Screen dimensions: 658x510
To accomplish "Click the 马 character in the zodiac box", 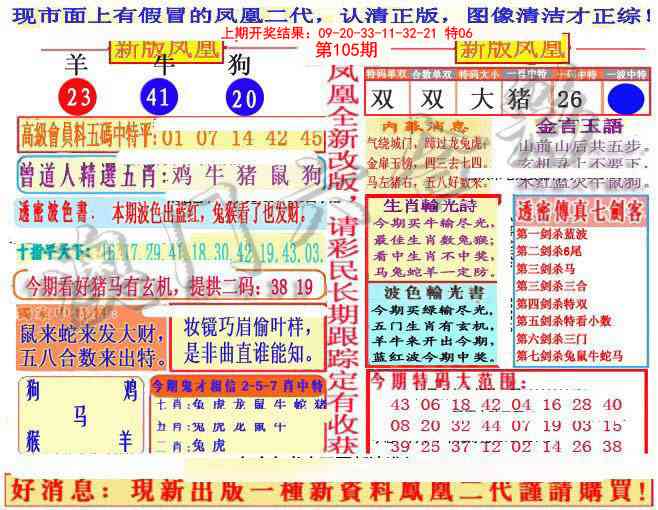I will pyautogui.click(x=80, y=416).
